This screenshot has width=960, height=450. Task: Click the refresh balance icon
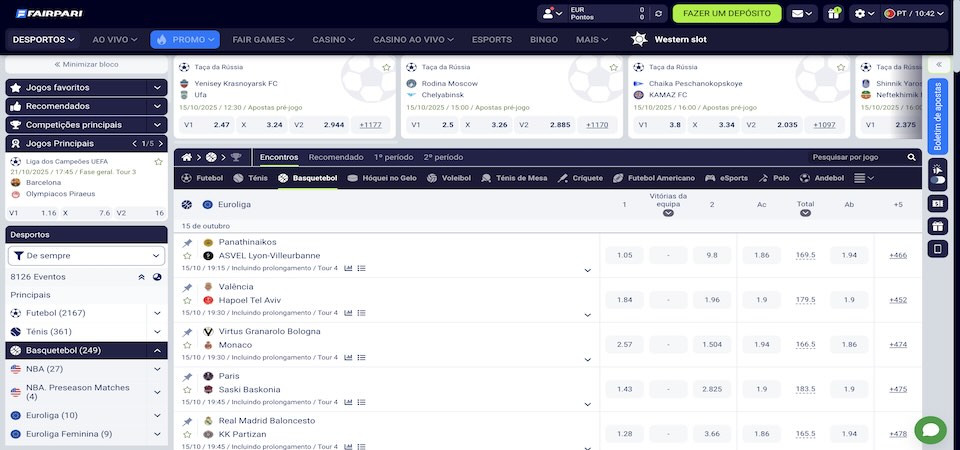pyautogui.click(x=657, y=14)
